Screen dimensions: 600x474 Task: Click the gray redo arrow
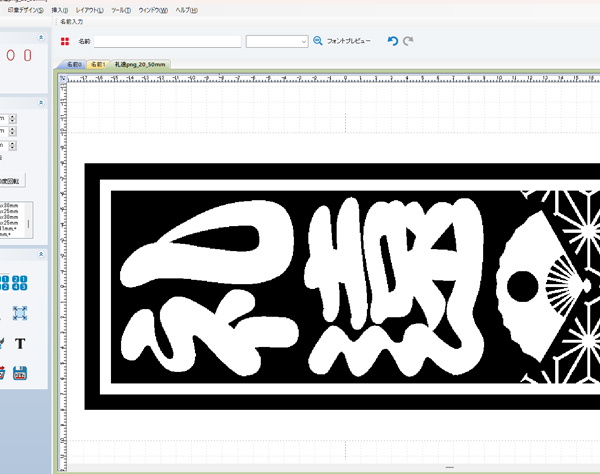point(408,41)
